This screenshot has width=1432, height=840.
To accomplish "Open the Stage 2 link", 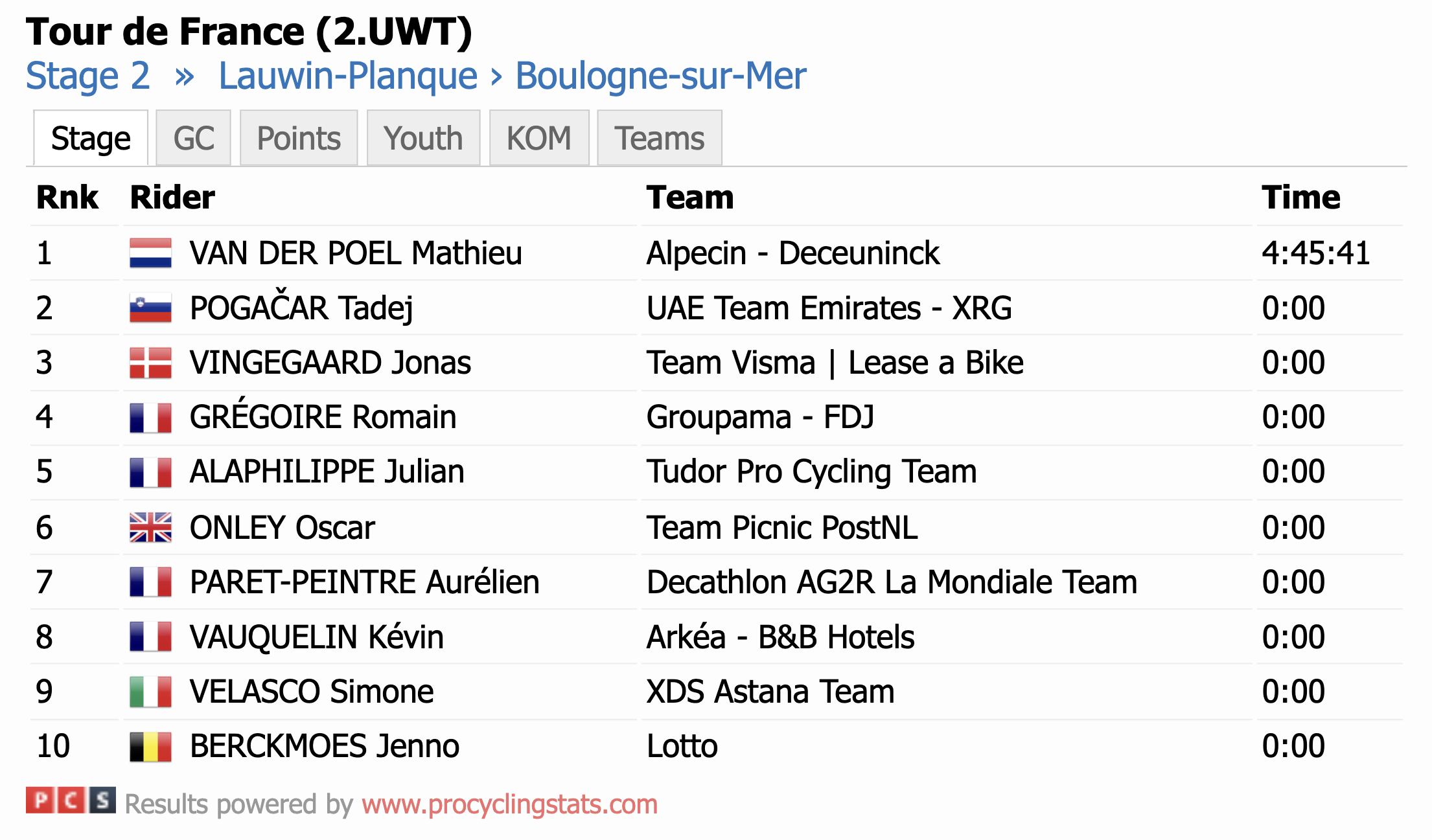I will [x=88, y=76].
